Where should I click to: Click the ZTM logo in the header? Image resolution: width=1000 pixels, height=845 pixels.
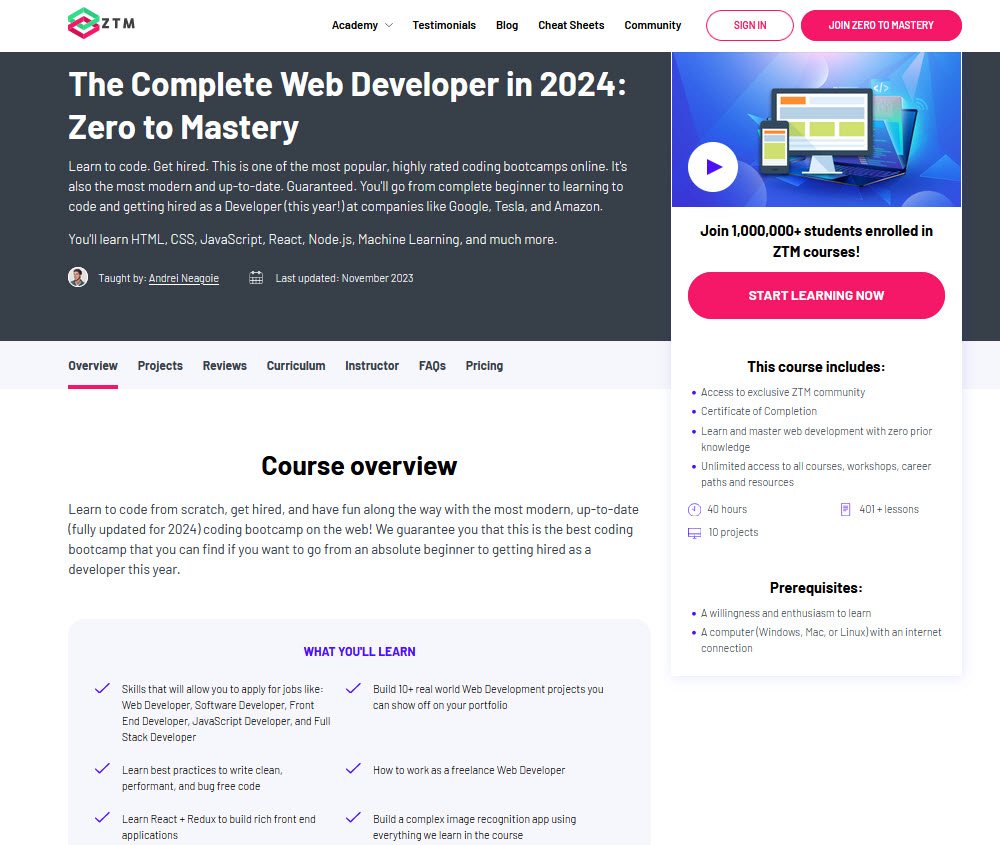click(x=101, y=24)
